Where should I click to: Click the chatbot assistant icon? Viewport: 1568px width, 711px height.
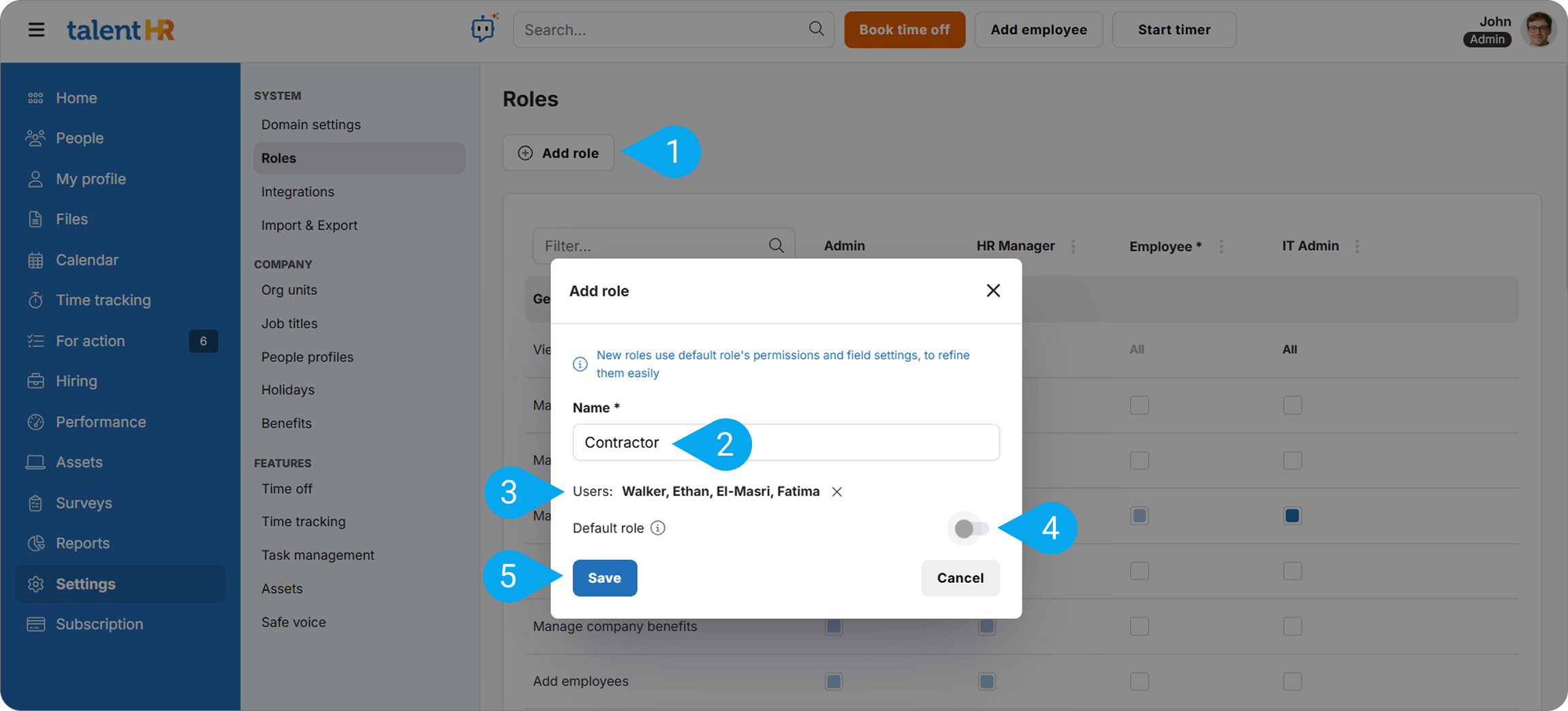click(483, 29)
